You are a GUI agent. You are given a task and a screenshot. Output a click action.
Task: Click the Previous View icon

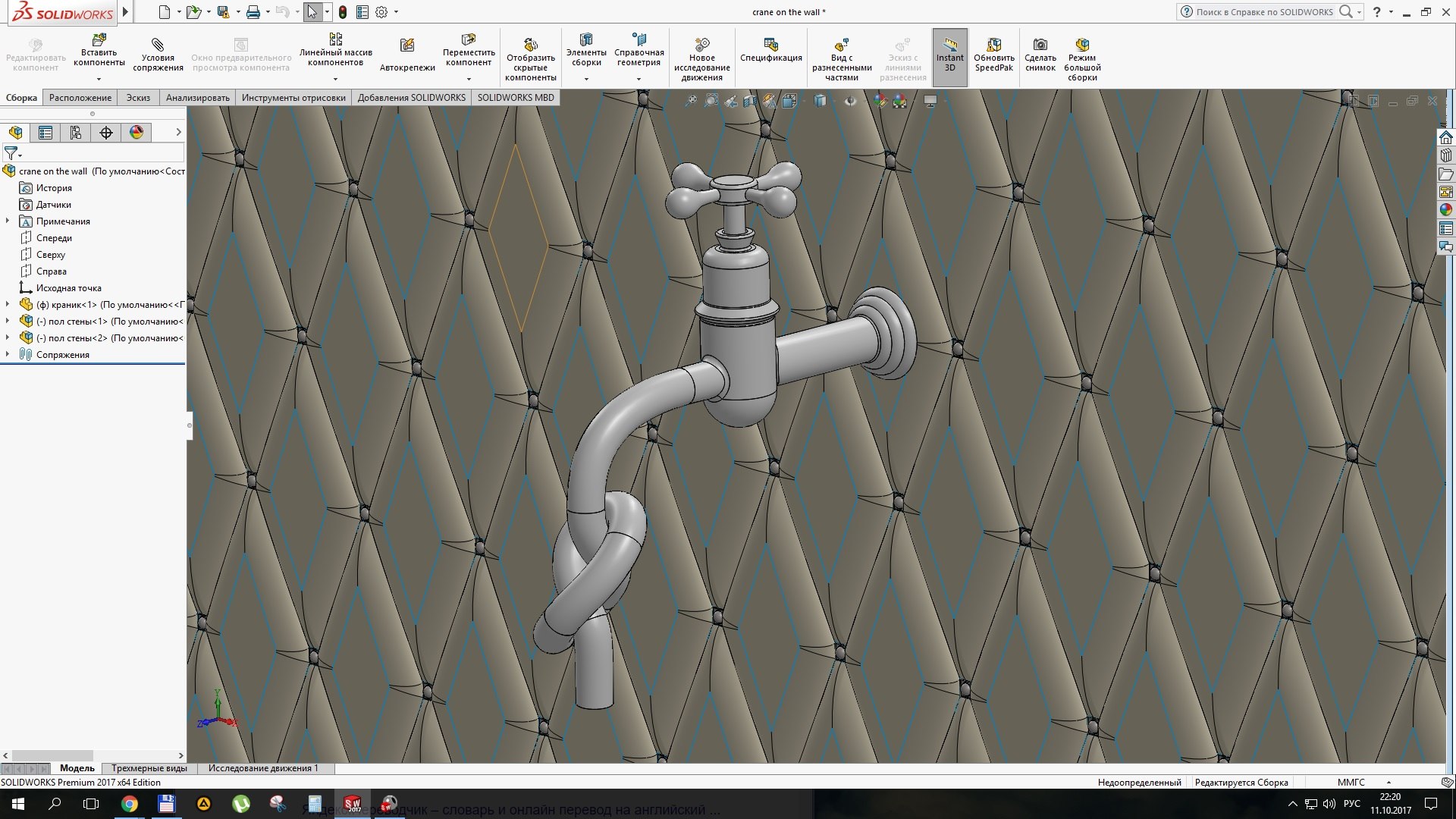pyautogui.click(x=730, y=101)
